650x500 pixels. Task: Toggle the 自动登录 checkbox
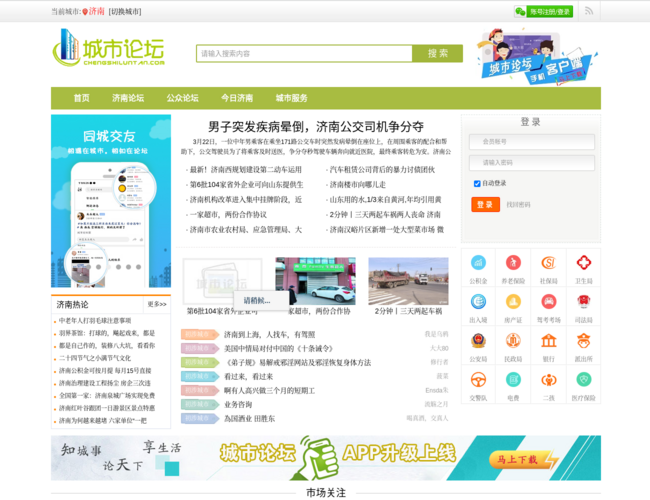coord(477,184)
